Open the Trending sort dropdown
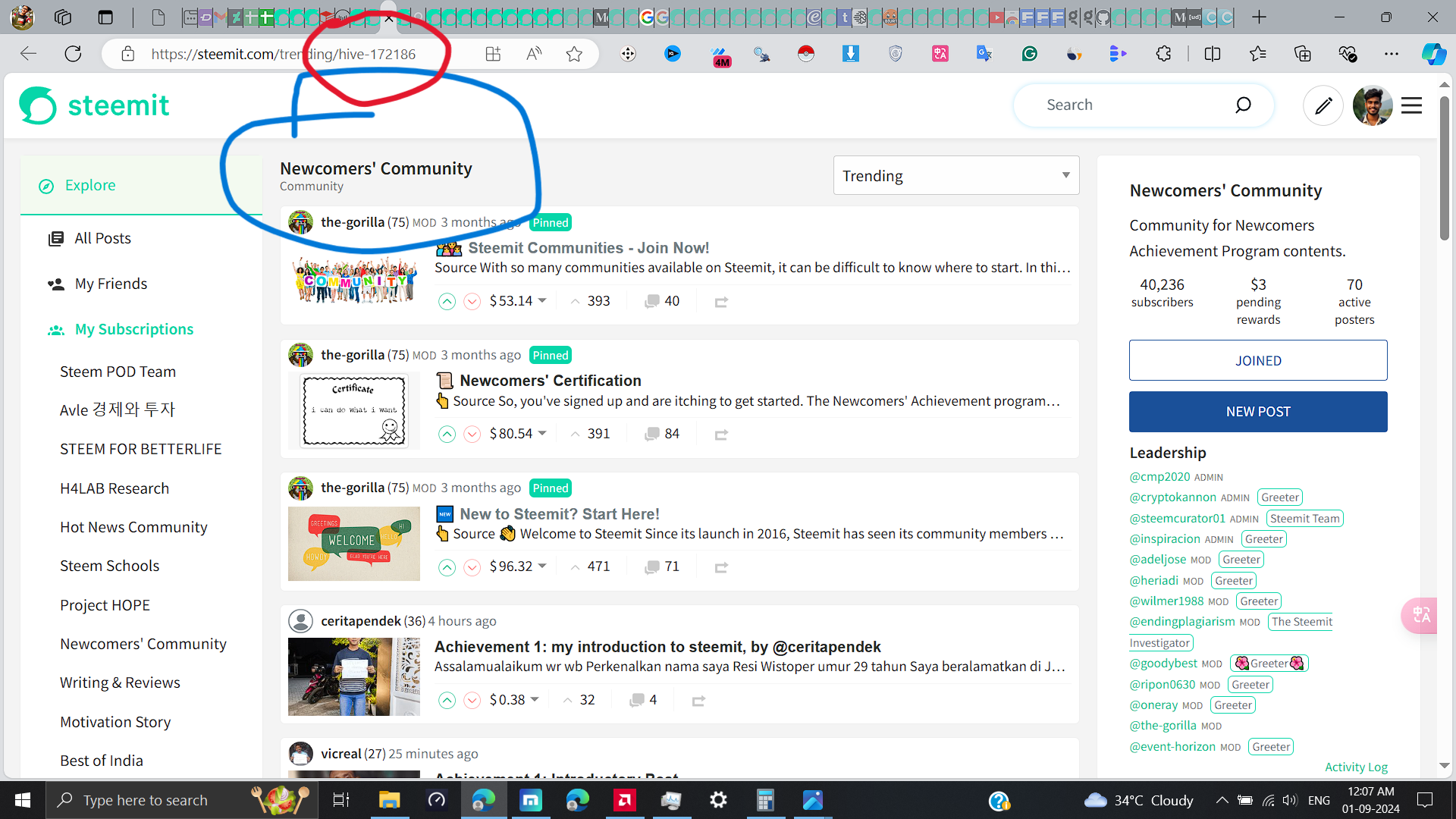Image resolution: width=1456 pixels, height=819 pixels. 956,176
